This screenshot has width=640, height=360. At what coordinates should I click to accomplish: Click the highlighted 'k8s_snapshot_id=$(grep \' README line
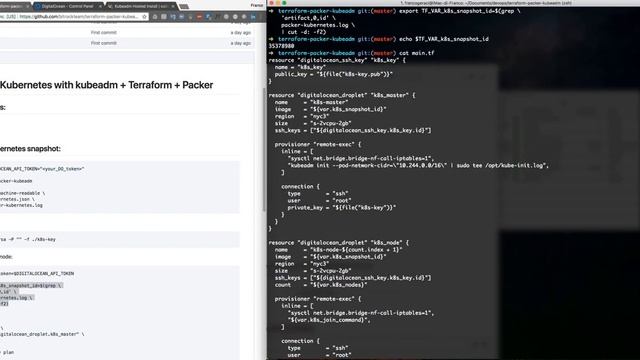31,286
